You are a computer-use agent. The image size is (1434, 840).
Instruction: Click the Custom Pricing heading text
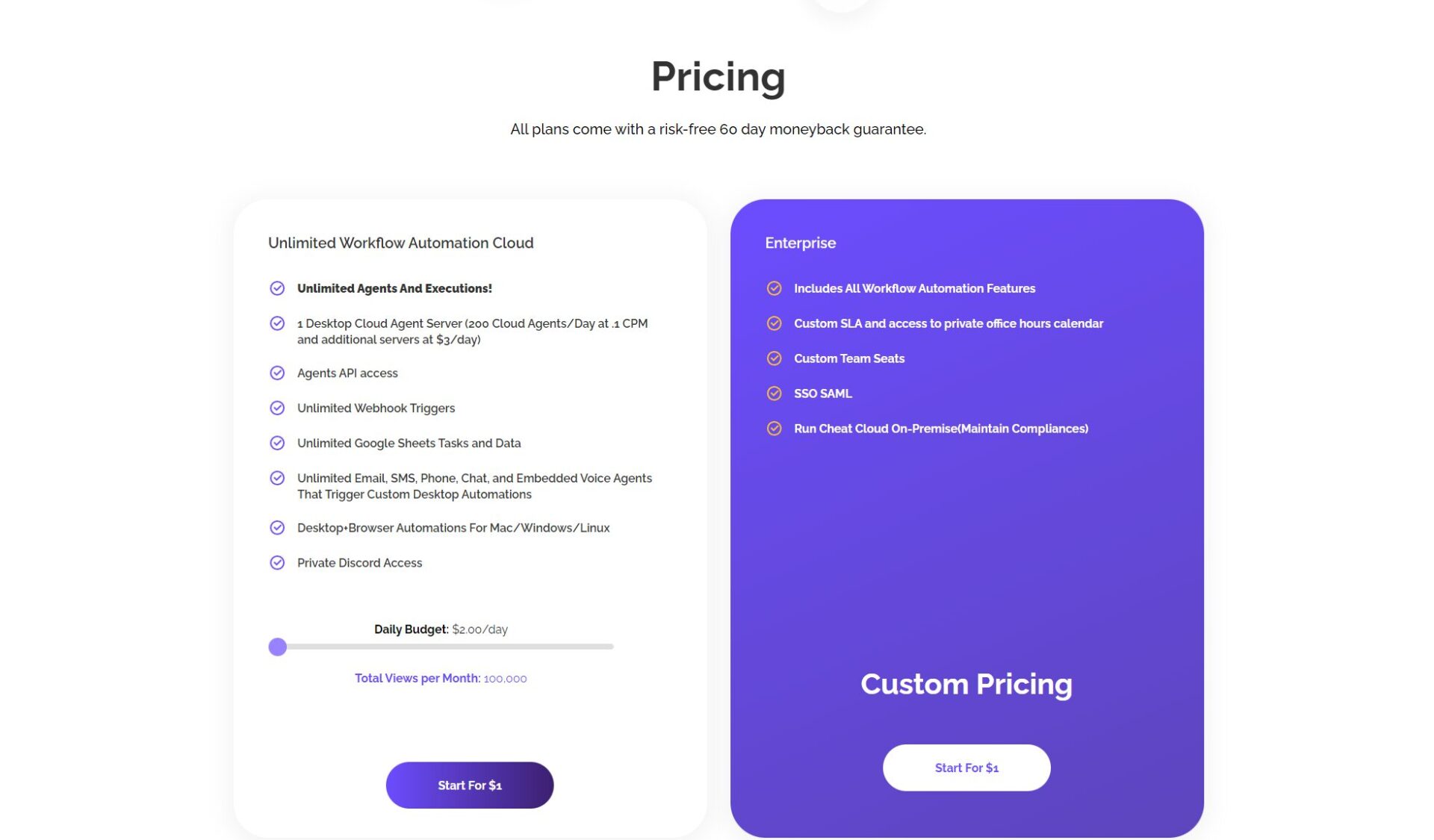coord(966,684)
